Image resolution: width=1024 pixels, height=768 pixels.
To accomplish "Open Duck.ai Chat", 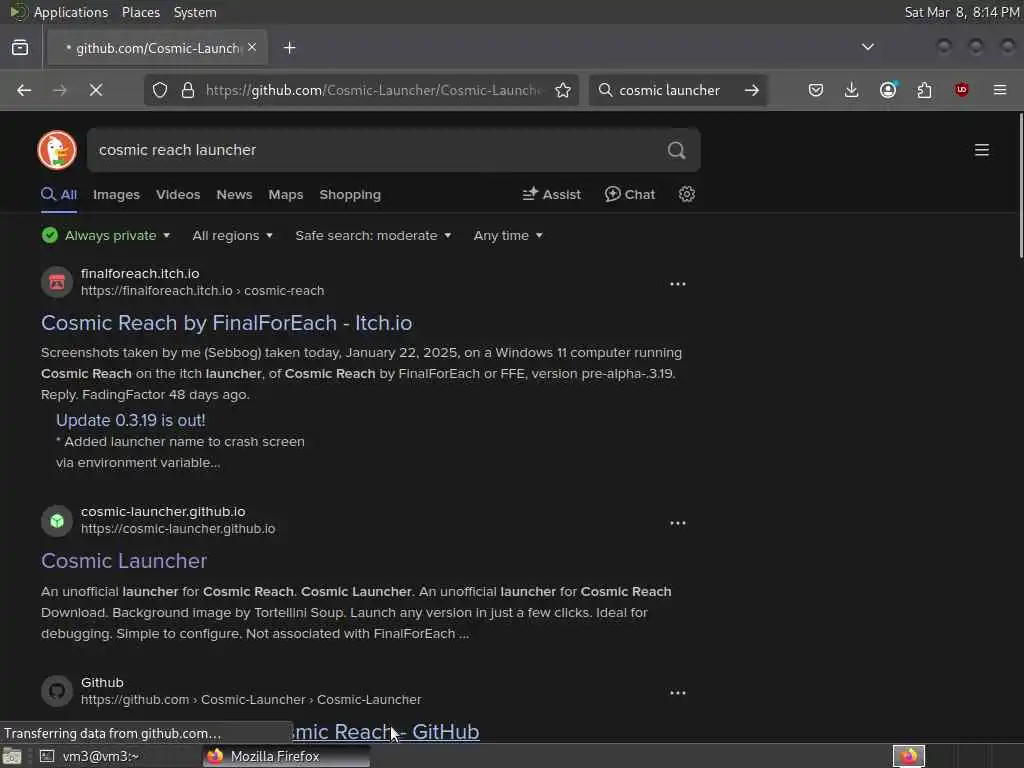I will coord(630,194).
